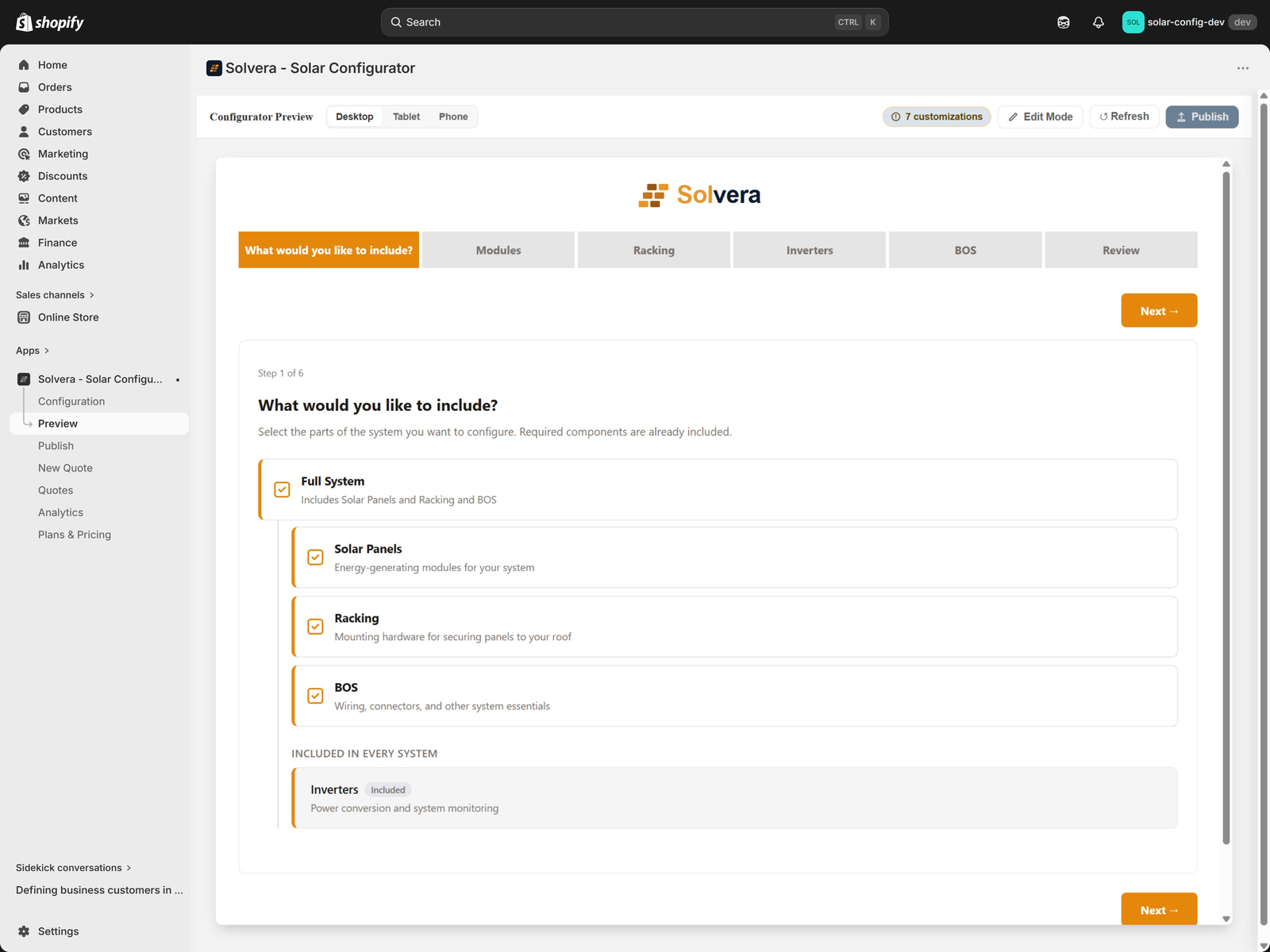
Task: Open Publish in sidebar app menu
Action: [x=56, y=446]
